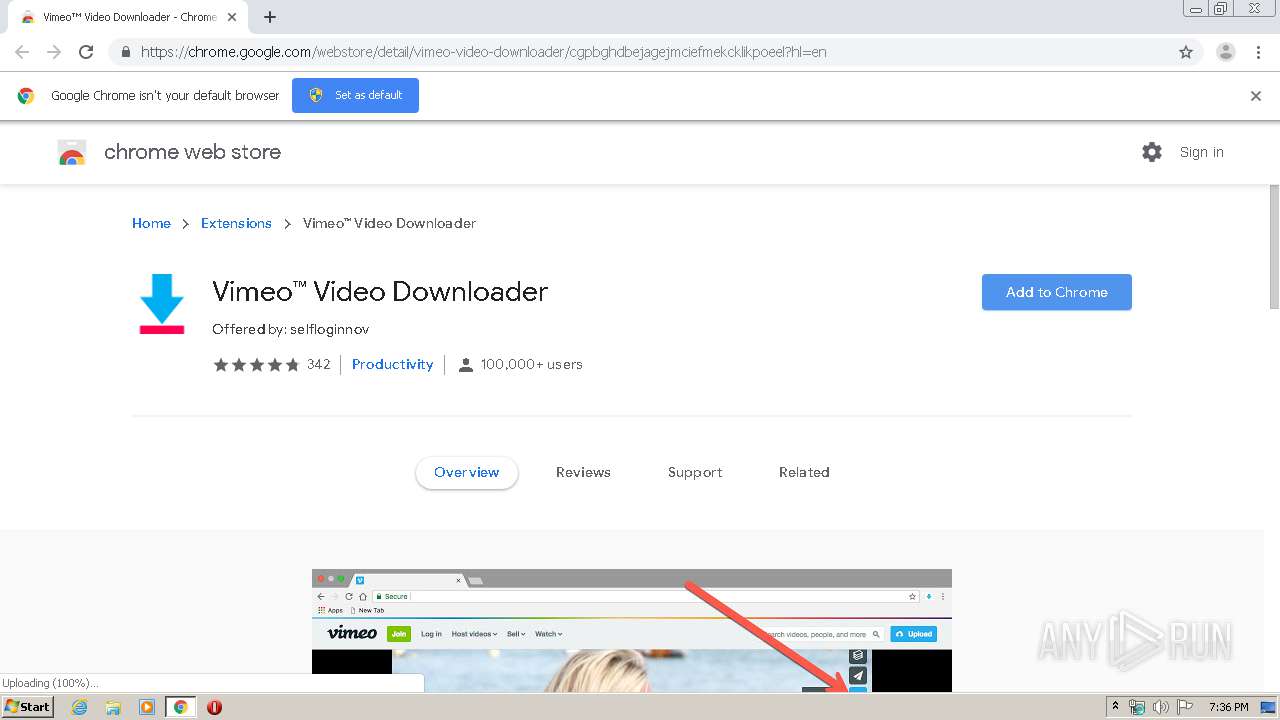Open web store settings gear
1280x720 pixels.
[x=1152, y=152]
